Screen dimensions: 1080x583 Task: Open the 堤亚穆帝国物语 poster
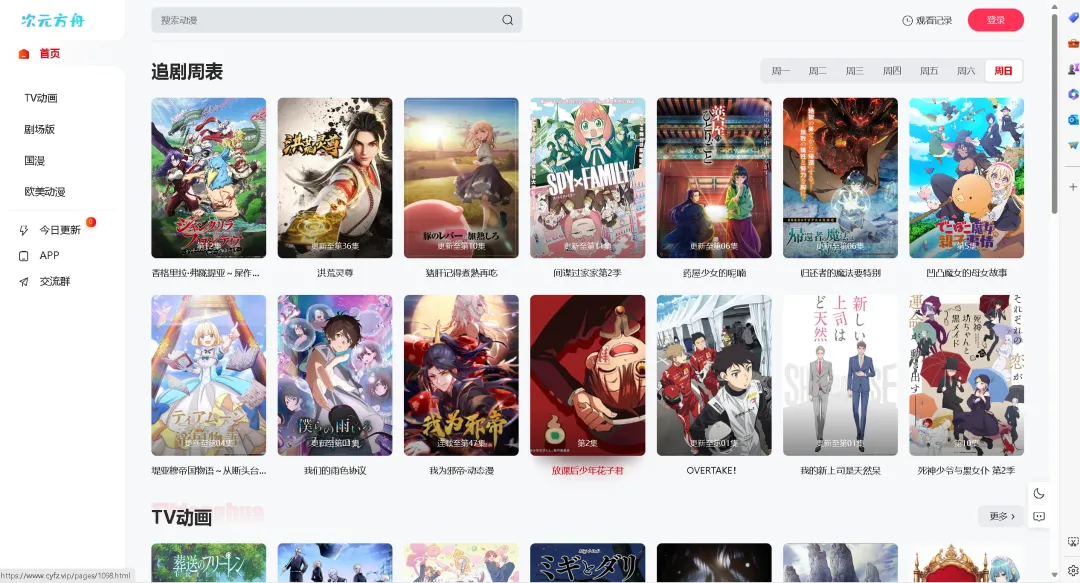tap(209, 376)
